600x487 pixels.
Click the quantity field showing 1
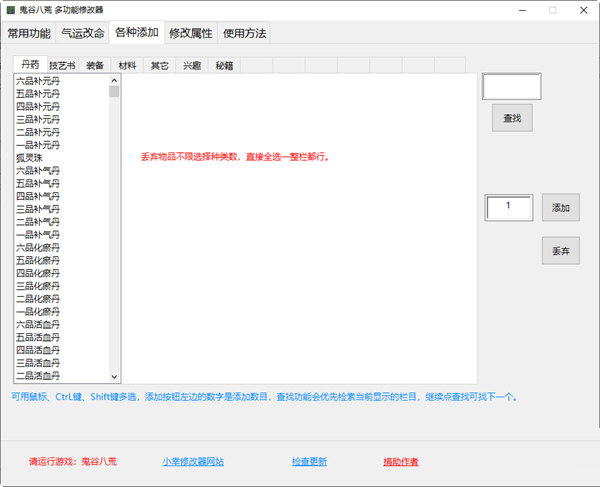pos(509,208)
